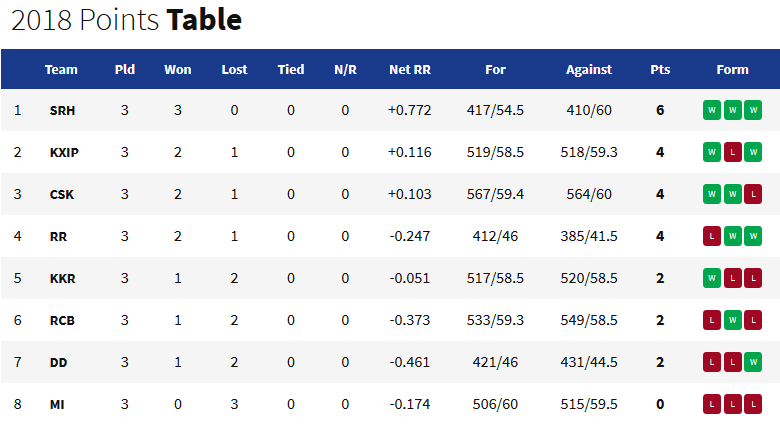Open the CSK team name

click(x=62, y=195)
